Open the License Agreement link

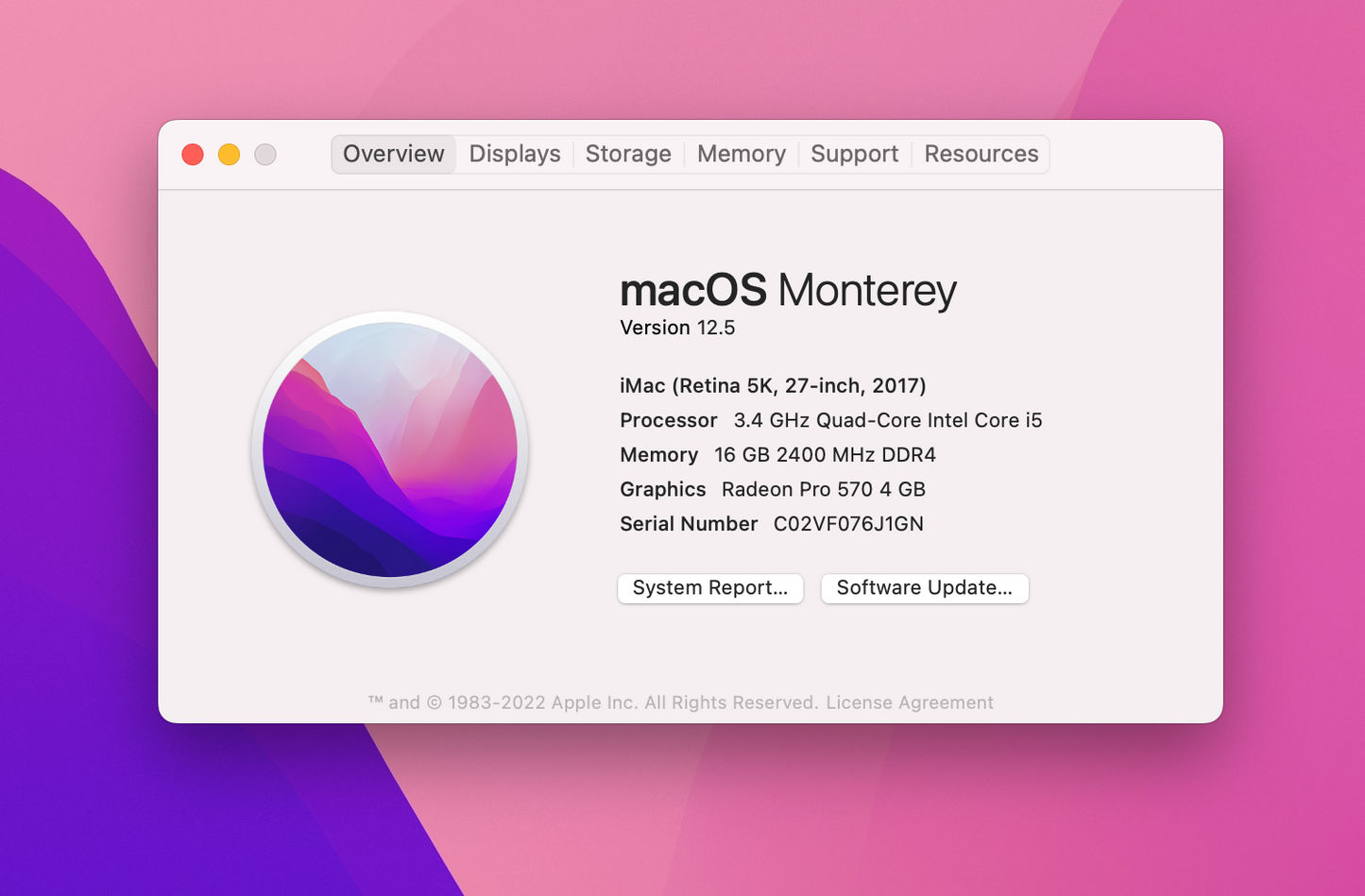pos(909,702)
